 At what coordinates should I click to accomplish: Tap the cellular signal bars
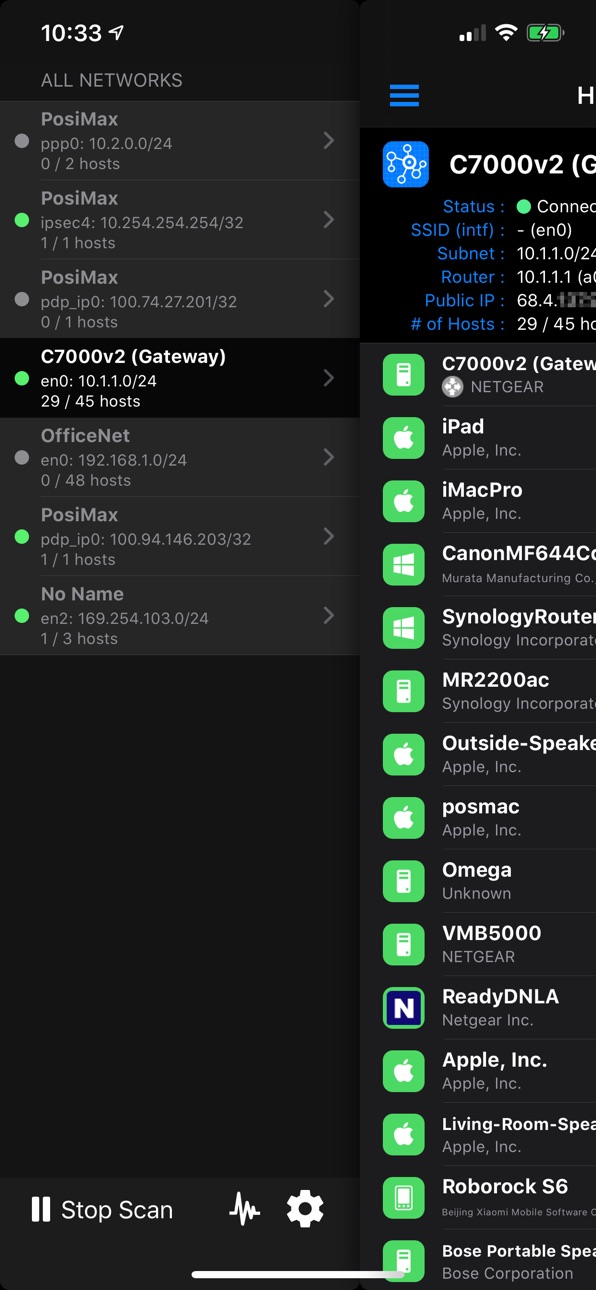coord(472,34)
